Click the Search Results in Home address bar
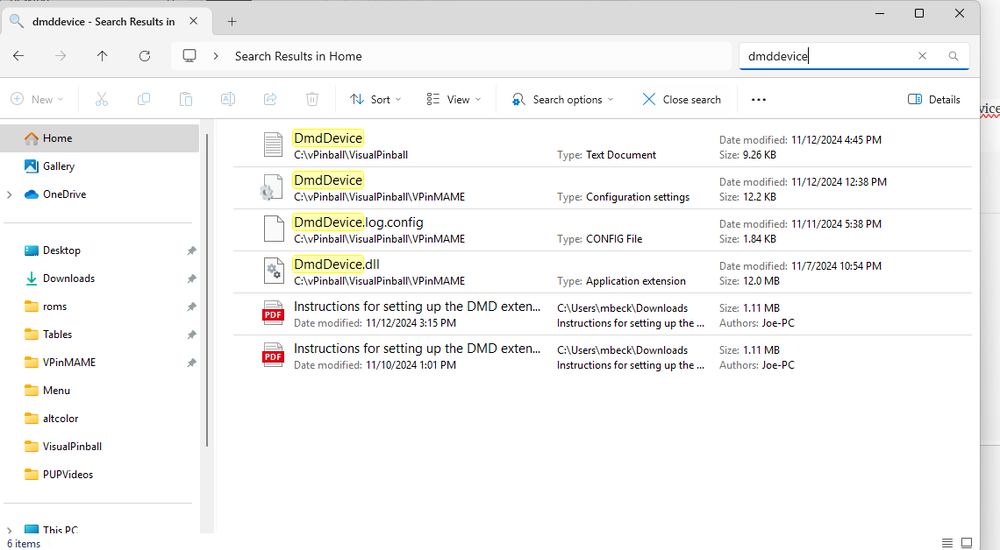 click(x=451, y=56)
